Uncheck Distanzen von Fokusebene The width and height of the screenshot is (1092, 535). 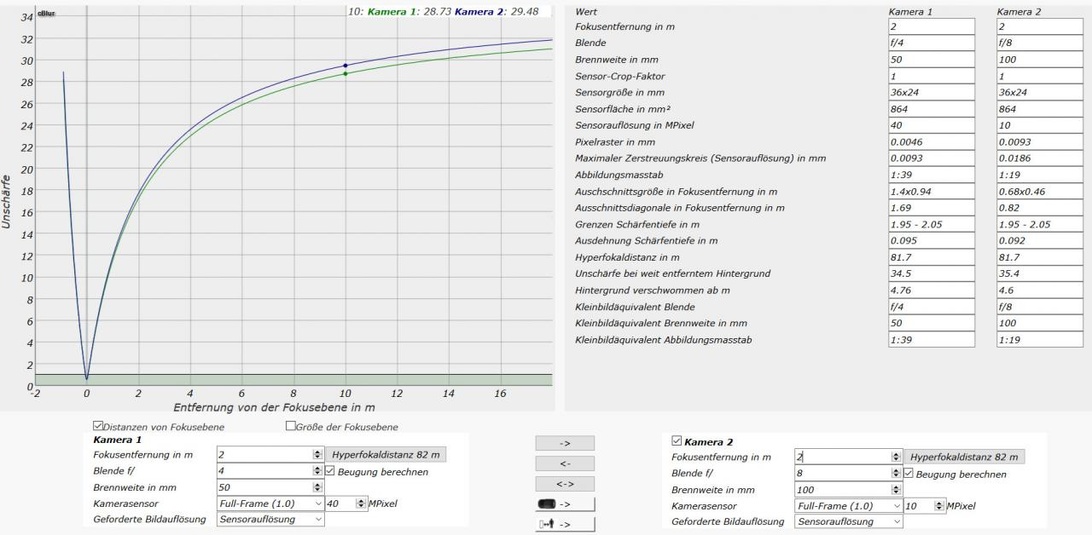98,426
